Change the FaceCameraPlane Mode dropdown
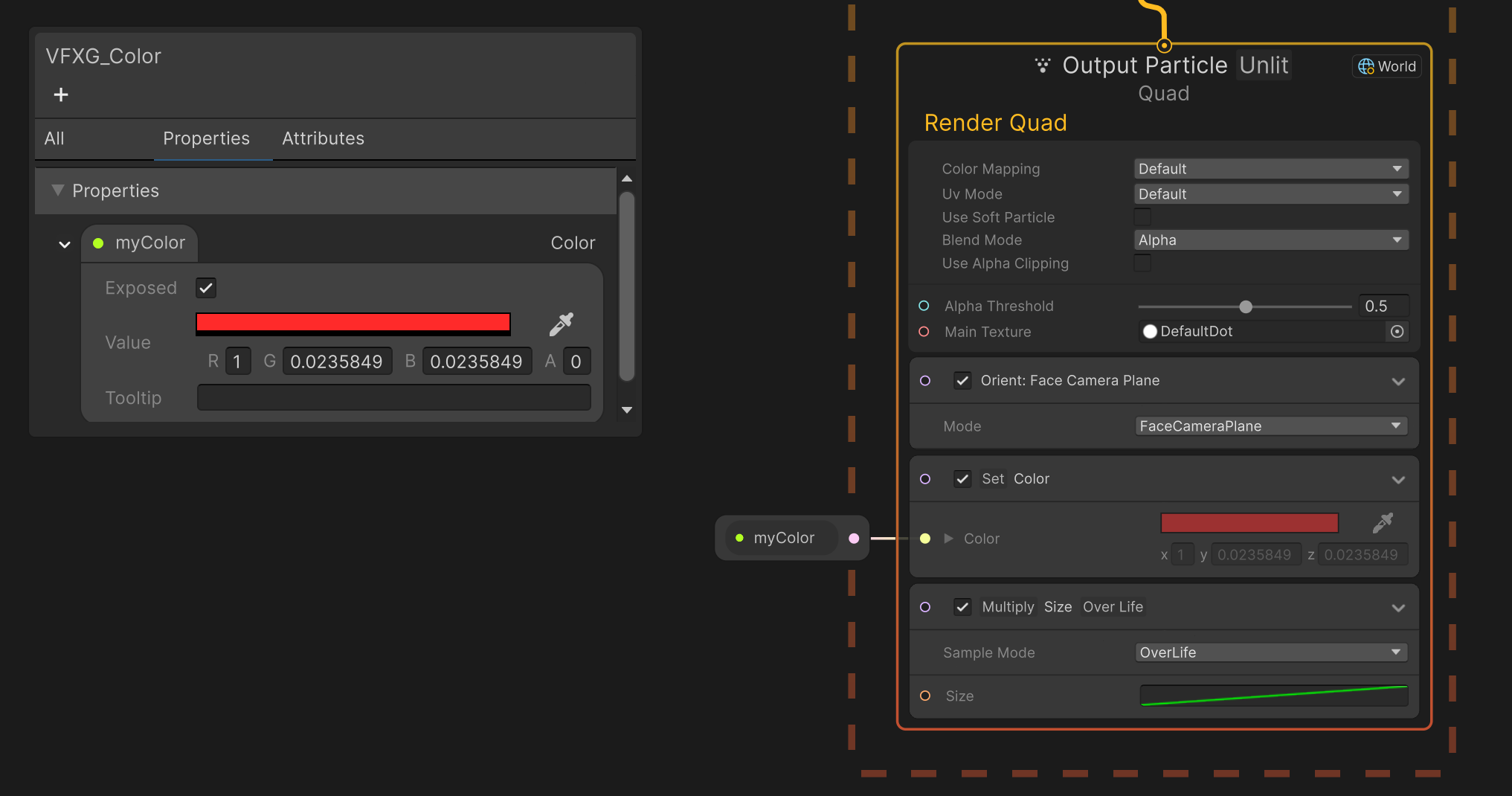The width and height of the screenshot is (1512, 796). 1270,426
